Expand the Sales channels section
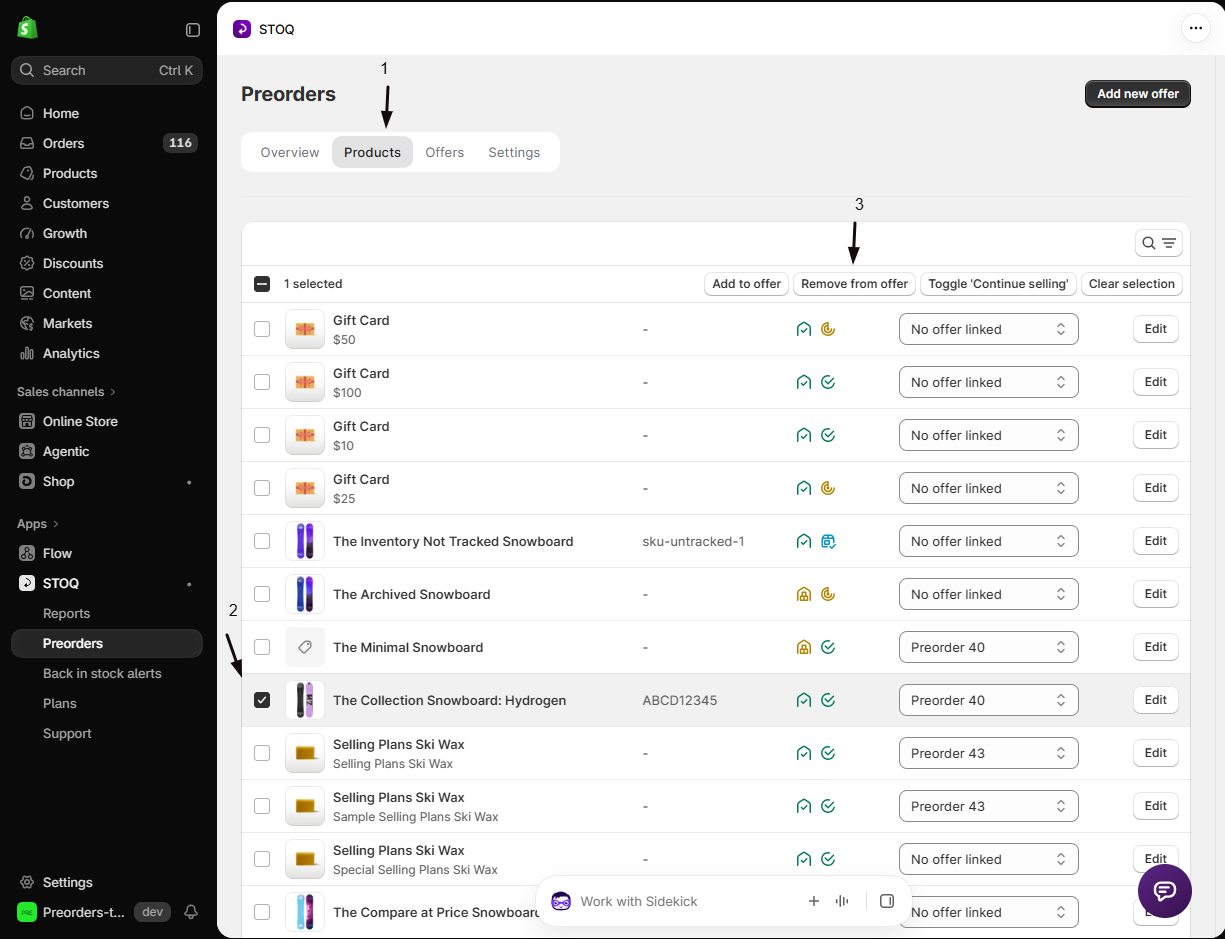This screenshot has width=1225, height=939. pos(66,392)
